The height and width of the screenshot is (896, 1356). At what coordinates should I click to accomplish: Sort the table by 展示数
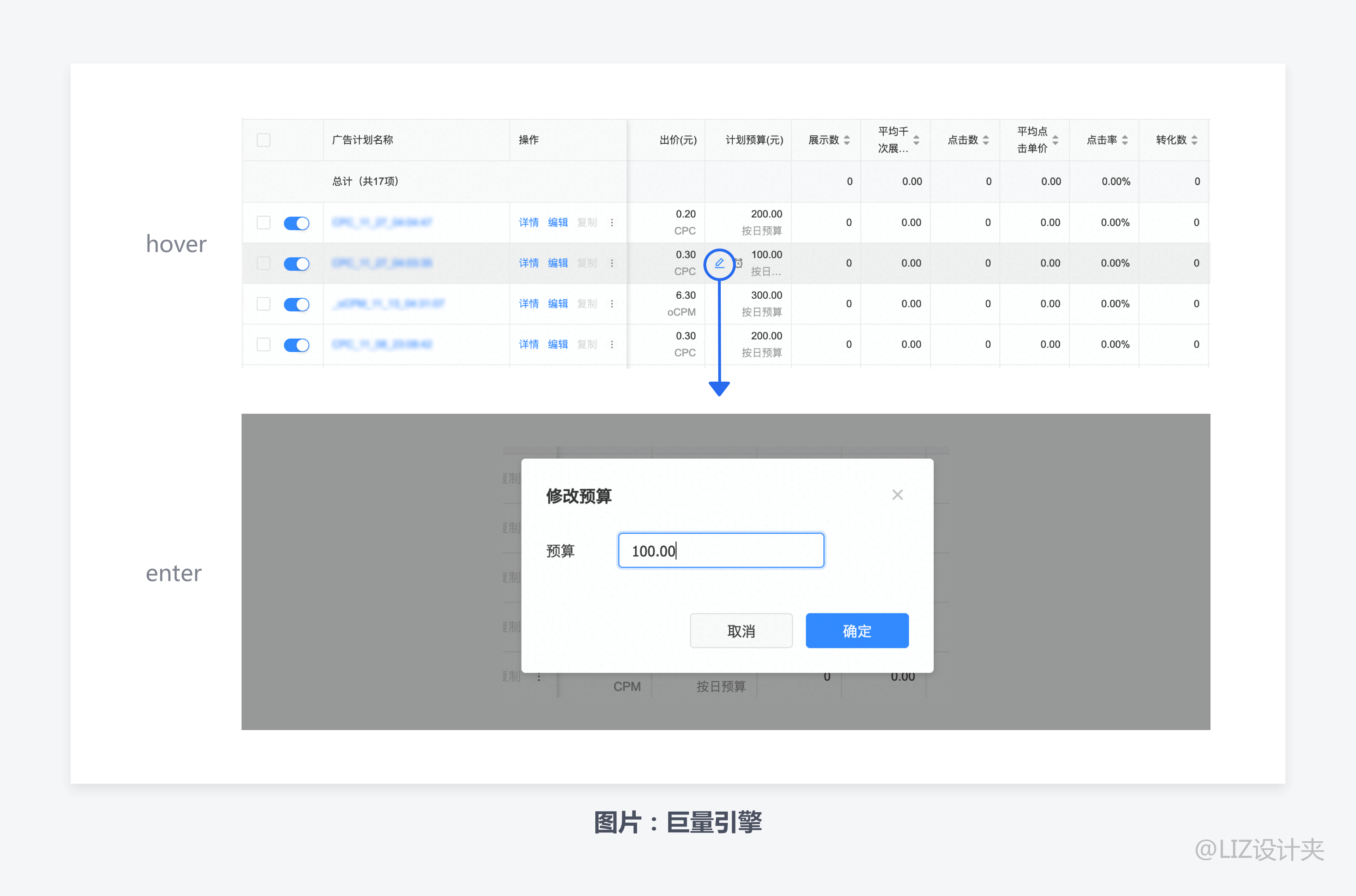(847, 140)
